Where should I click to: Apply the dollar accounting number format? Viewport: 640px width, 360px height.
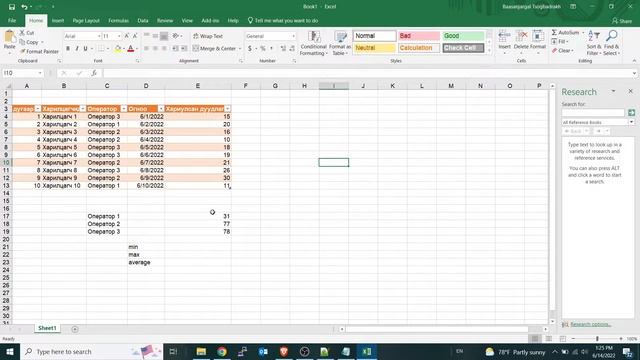click(250, 49)
